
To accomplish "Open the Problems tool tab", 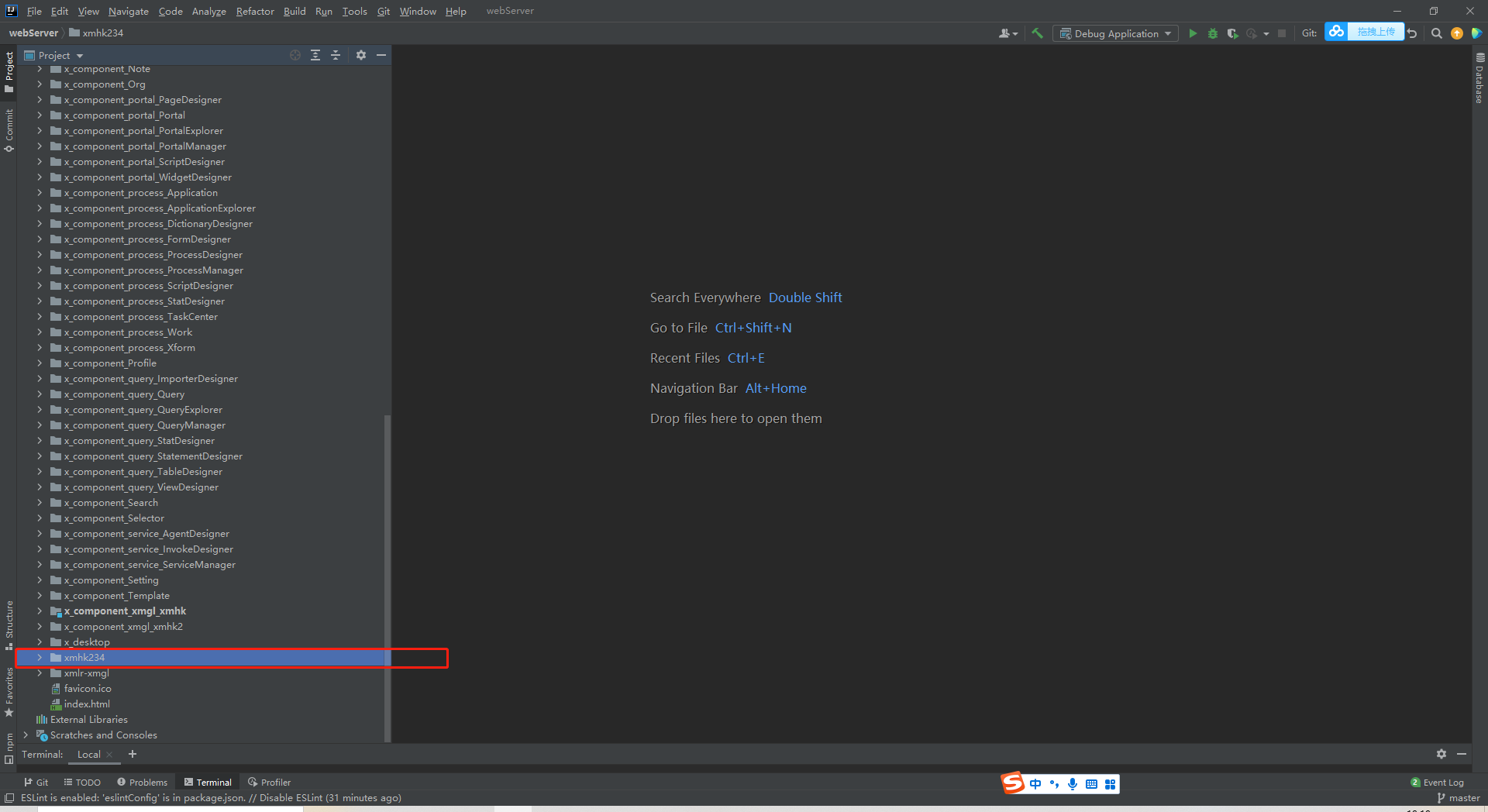I will 142,783.
